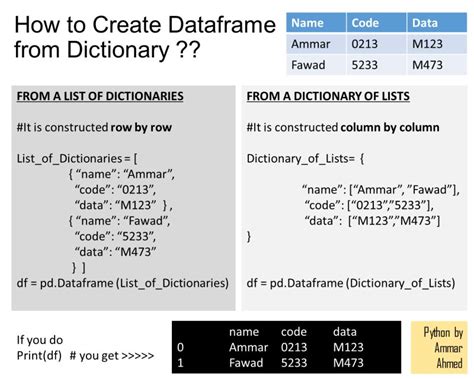
Task: Click the "data": ["M123","M473"] line
Action: pyautogui.click(x=372, y=221)
